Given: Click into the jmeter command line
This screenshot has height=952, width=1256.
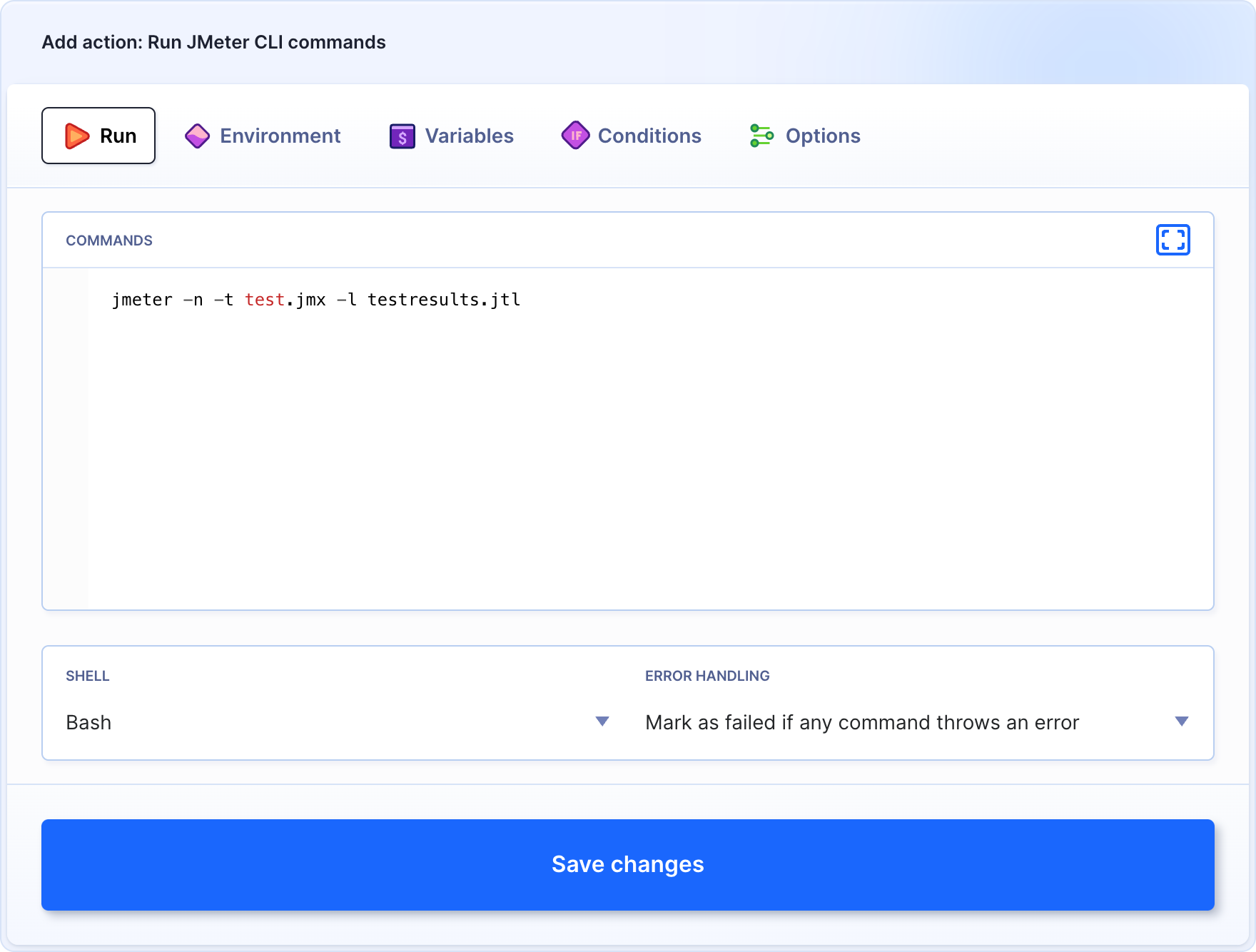Looking at the screenshot, I should point(316,300).
